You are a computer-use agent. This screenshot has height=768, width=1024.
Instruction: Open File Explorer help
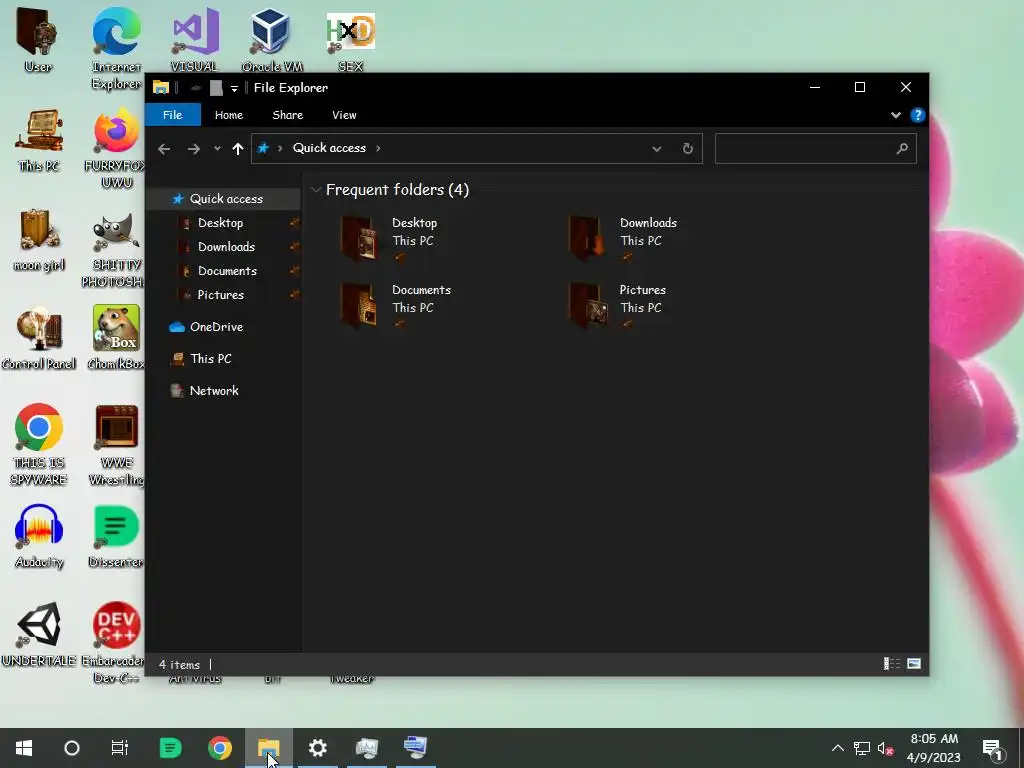[x=918, y=115]
